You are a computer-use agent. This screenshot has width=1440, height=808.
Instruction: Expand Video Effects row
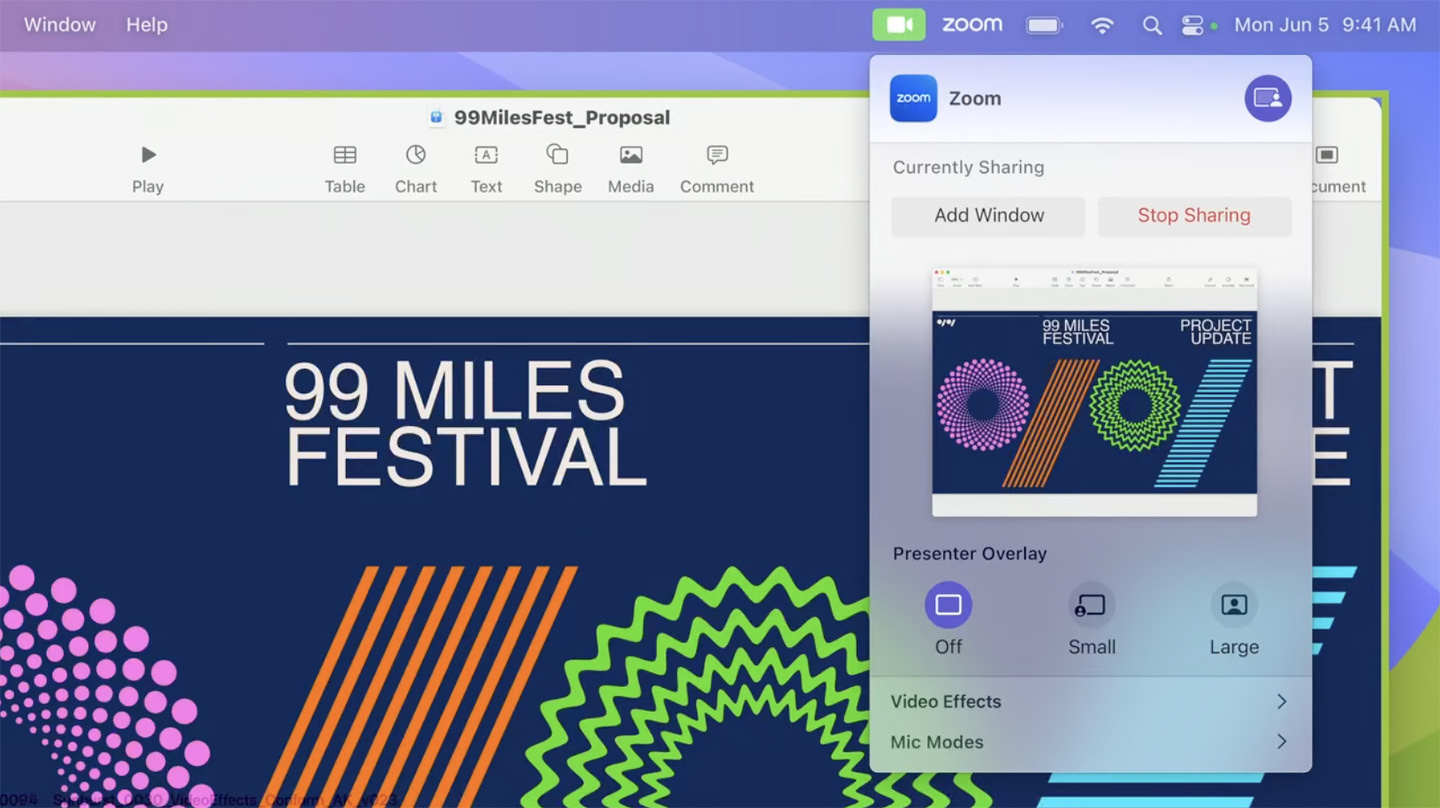(x=1090, y=702)
